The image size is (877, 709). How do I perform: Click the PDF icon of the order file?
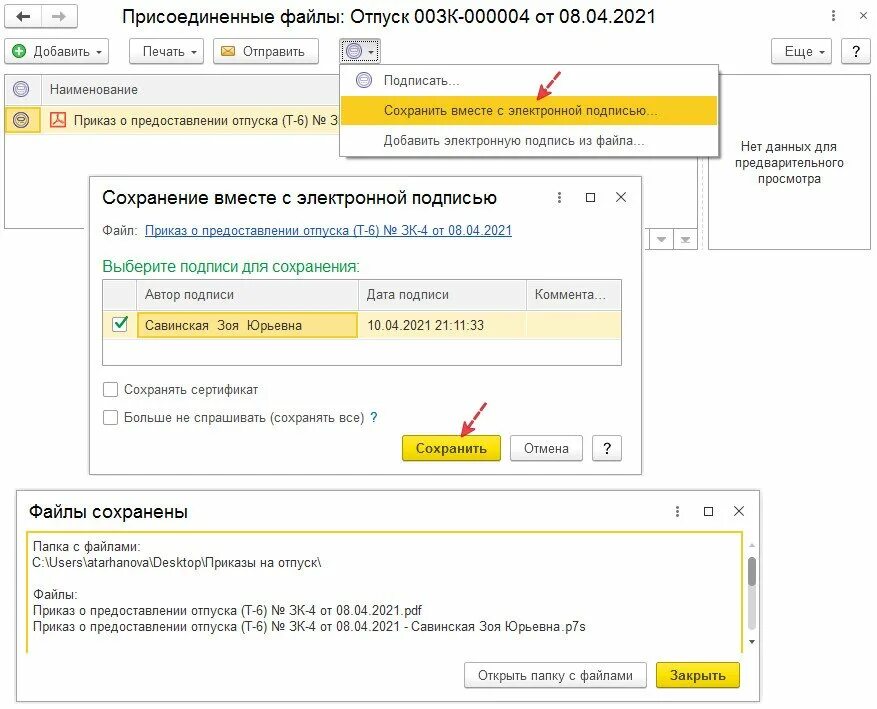coord(58,120)
